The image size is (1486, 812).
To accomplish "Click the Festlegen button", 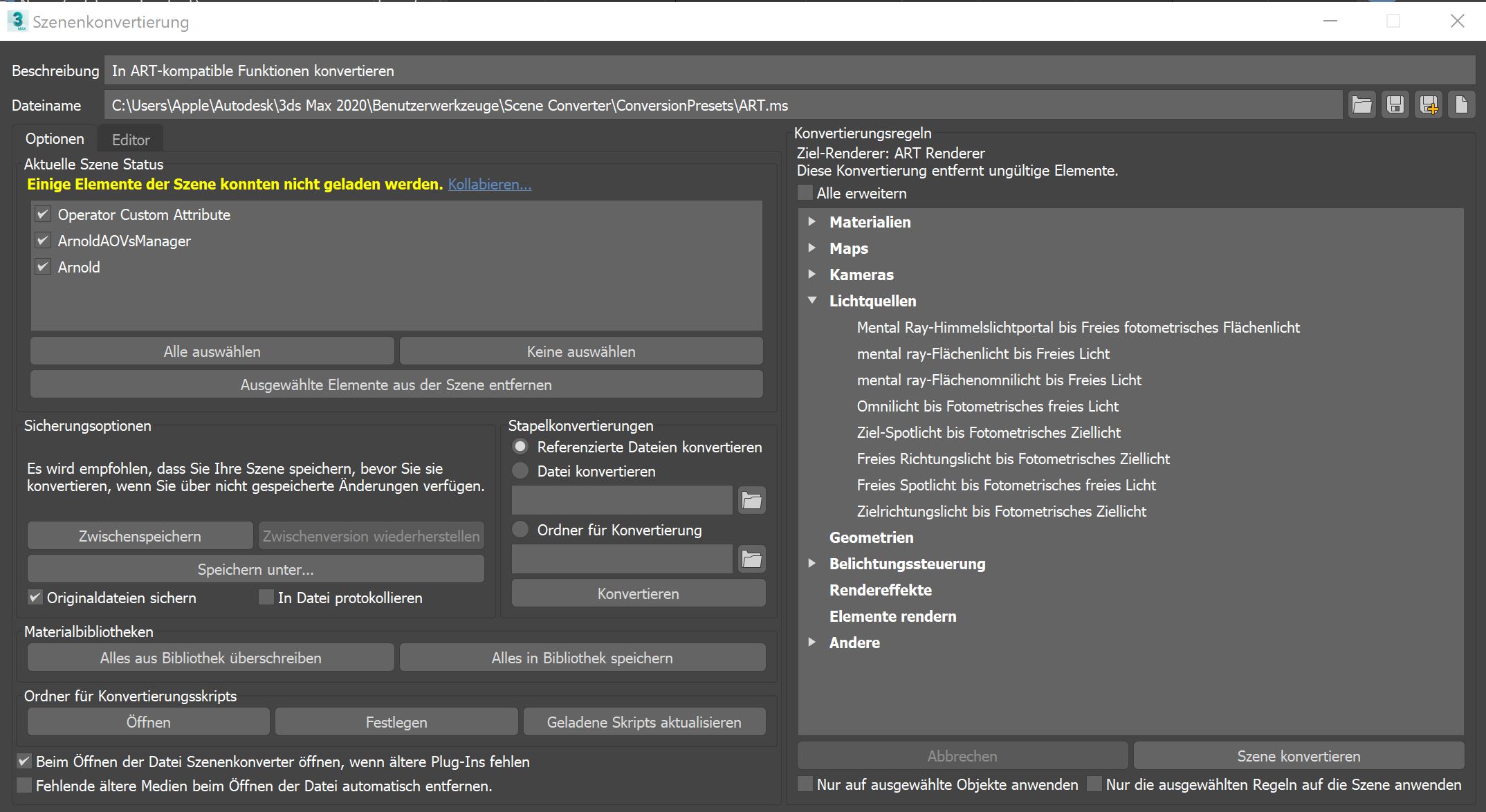I will point(396,722).
